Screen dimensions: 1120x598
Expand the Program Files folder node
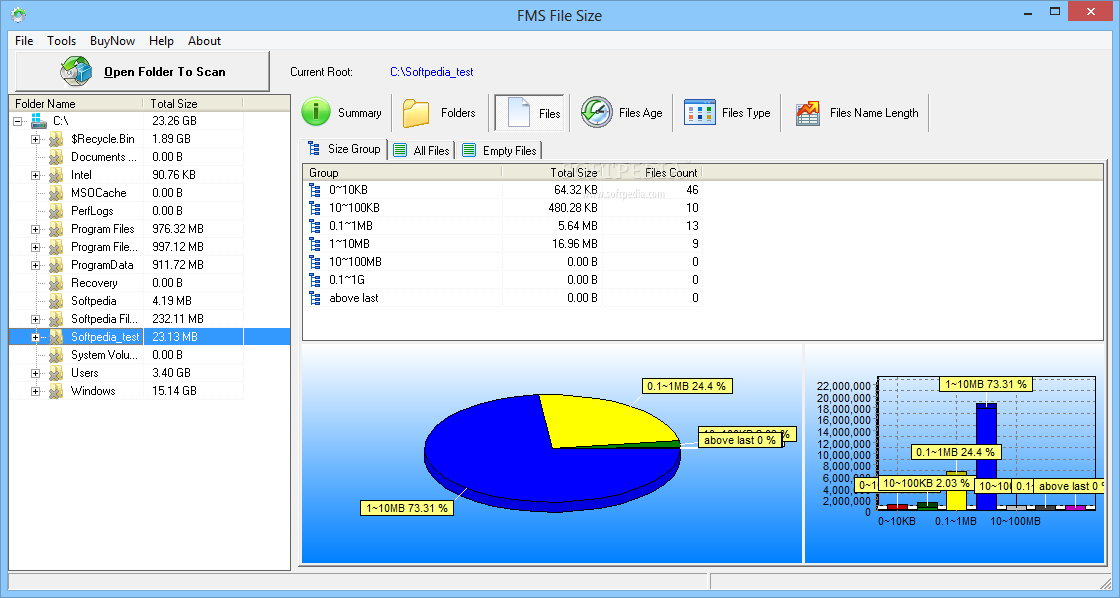(35, 229)
